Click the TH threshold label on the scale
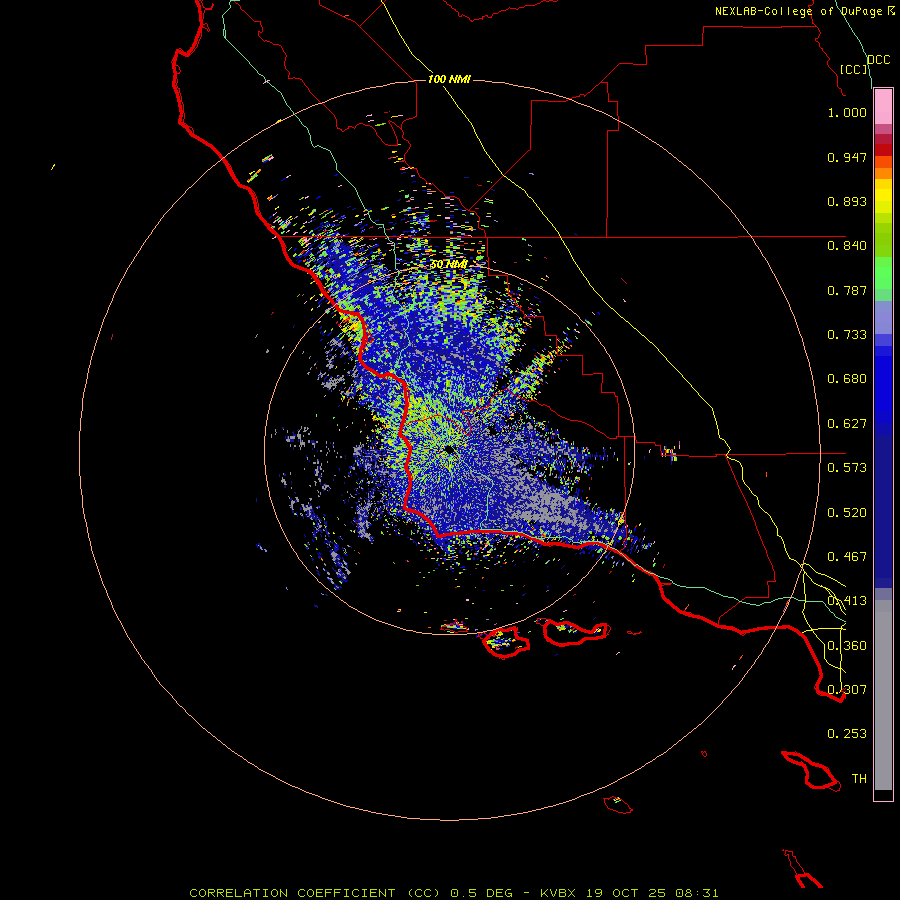The height and width of the screenshot is (900, 900). click(859, 779)
